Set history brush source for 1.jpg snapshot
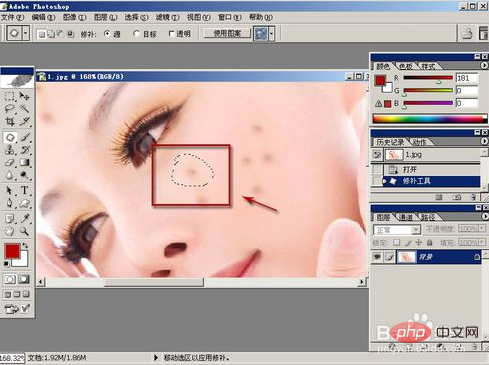 [377, 154]
